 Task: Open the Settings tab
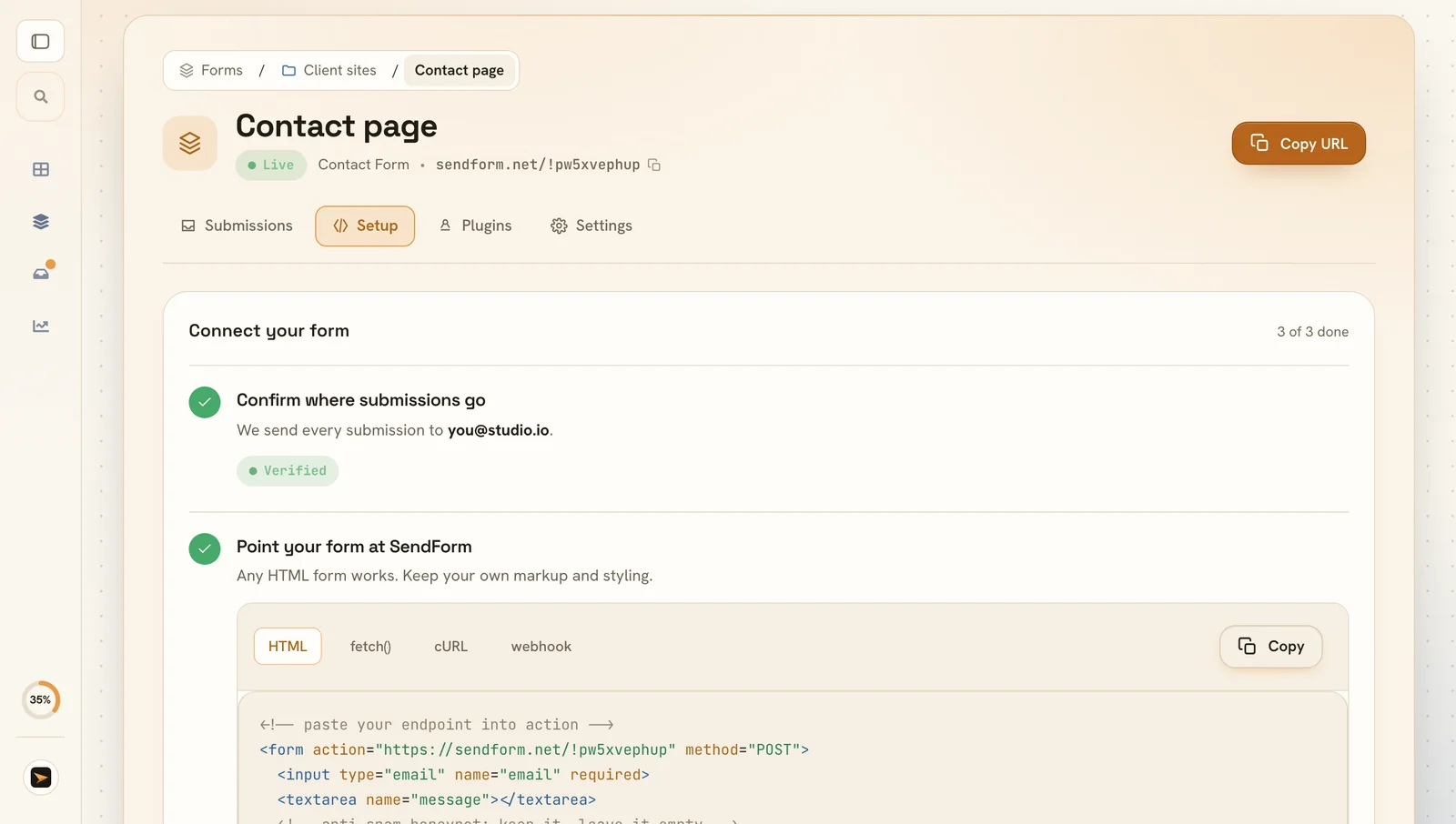click(591, 226)
